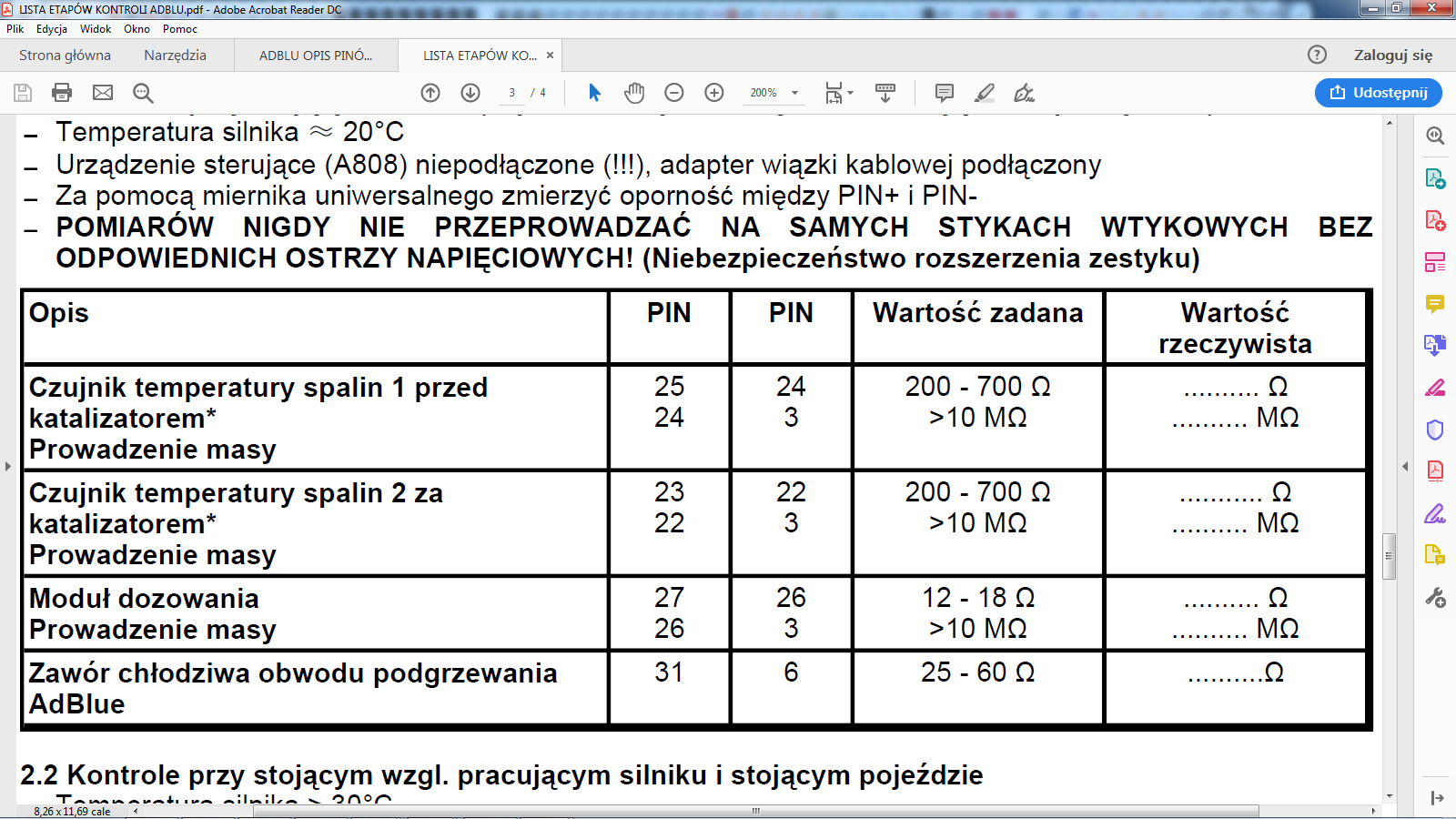Screen dimensions: 1456x819
Task: Expand left navigation pane arrow
Action: 8,466
